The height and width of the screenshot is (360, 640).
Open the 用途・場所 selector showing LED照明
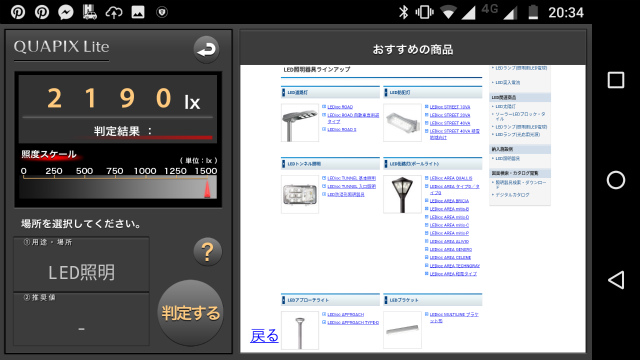(81, 264)
